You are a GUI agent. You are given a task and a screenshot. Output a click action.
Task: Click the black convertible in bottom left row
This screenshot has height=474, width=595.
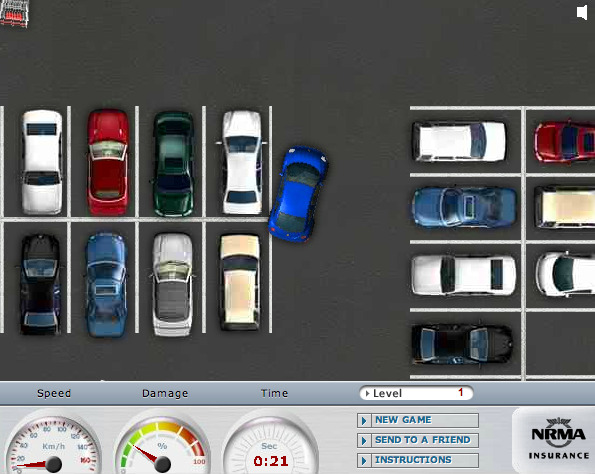tap(40, 284)
